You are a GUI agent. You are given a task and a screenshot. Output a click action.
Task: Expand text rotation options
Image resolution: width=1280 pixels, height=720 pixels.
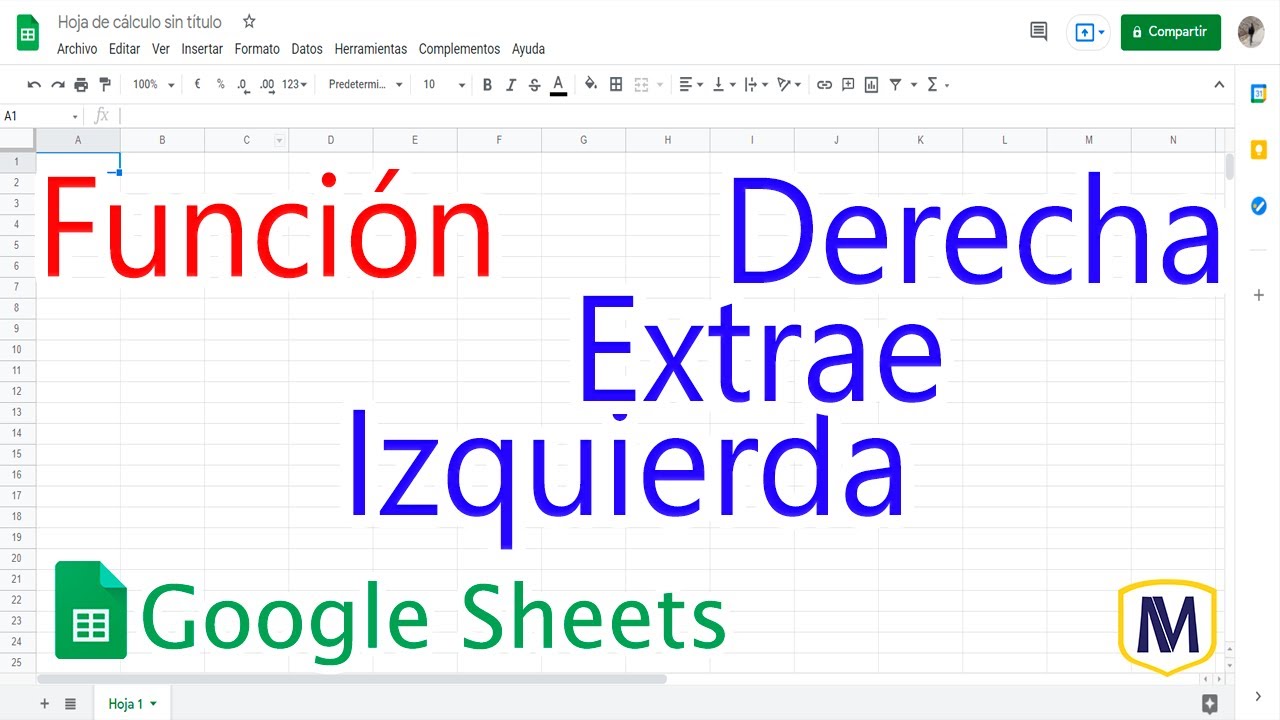point(789,85)
